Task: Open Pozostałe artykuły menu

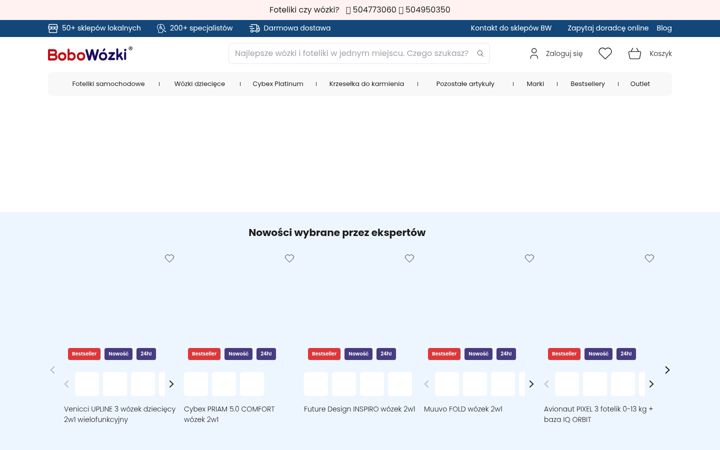Action: pos(465,84)
